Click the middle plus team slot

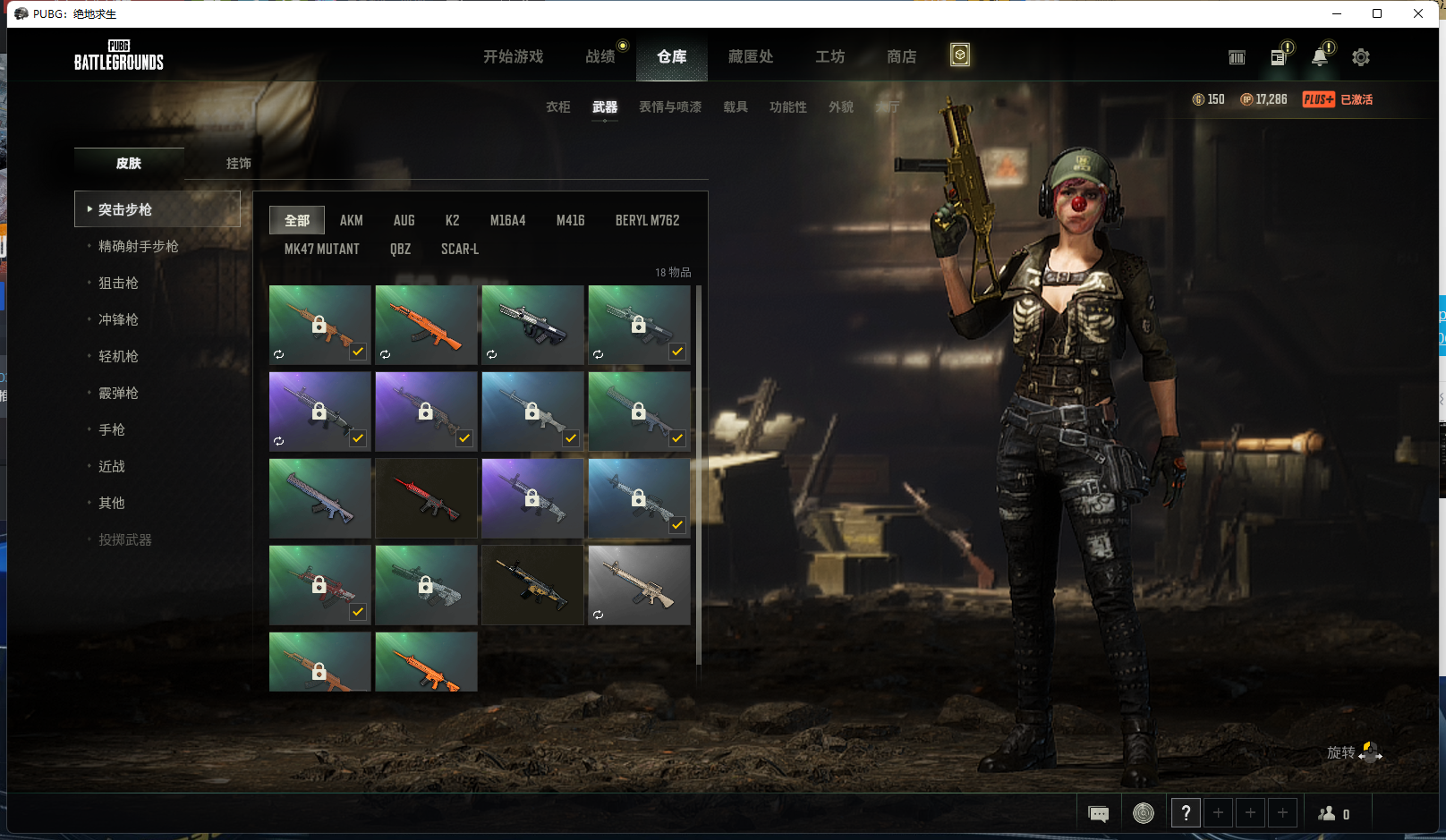[x=1250, y=813]
